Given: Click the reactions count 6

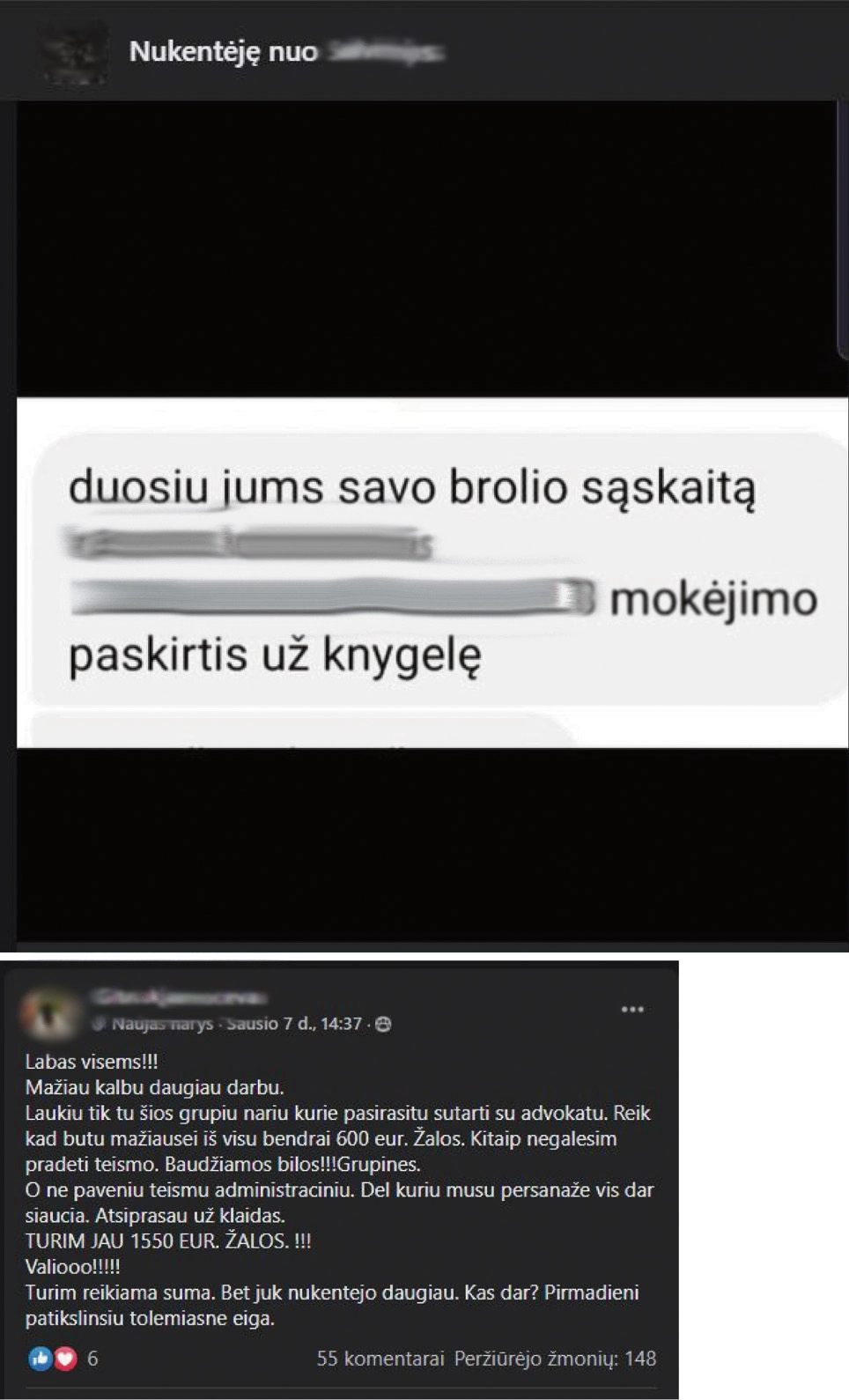Looking at the screenshot, I should 92,1359.
